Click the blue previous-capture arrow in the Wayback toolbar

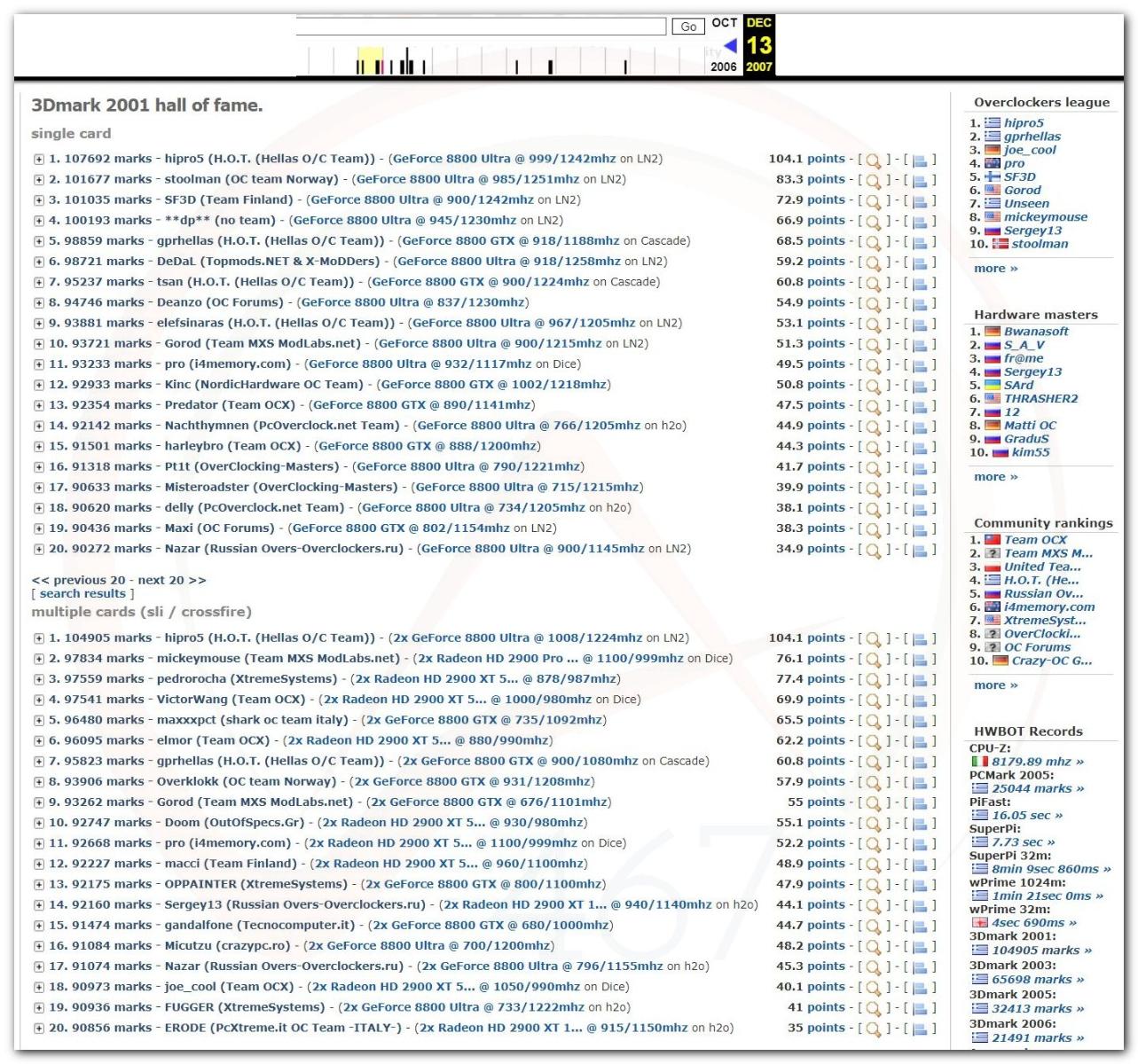point(731,45)
